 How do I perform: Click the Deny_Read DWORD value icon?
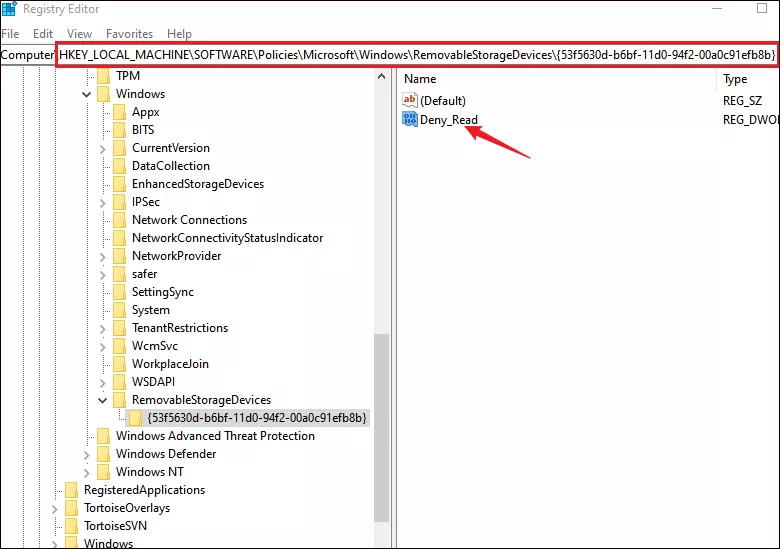tap(410, 119)
